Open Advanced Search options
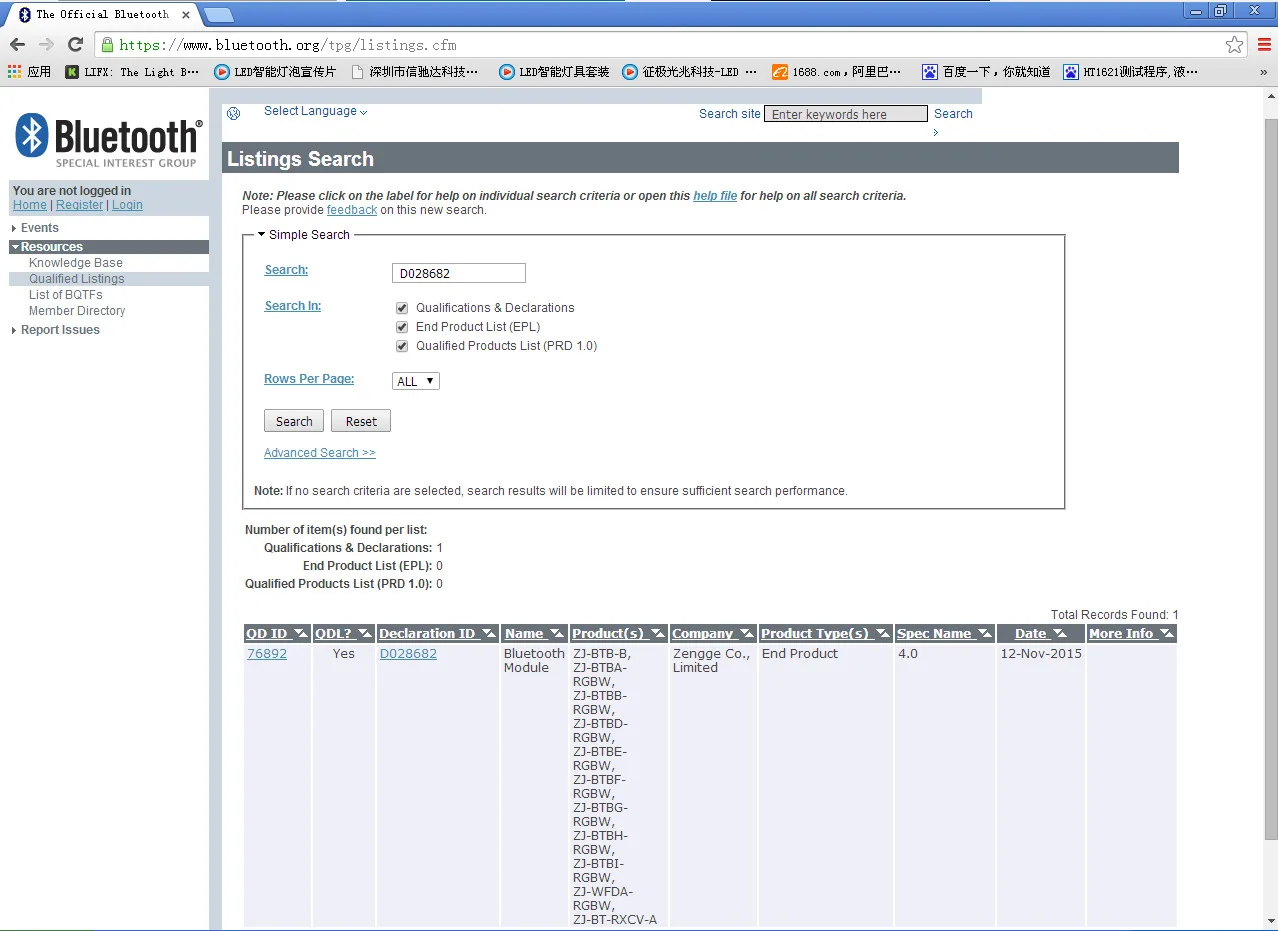Viewport: 1278px width, 931px height. click(320, 453)
